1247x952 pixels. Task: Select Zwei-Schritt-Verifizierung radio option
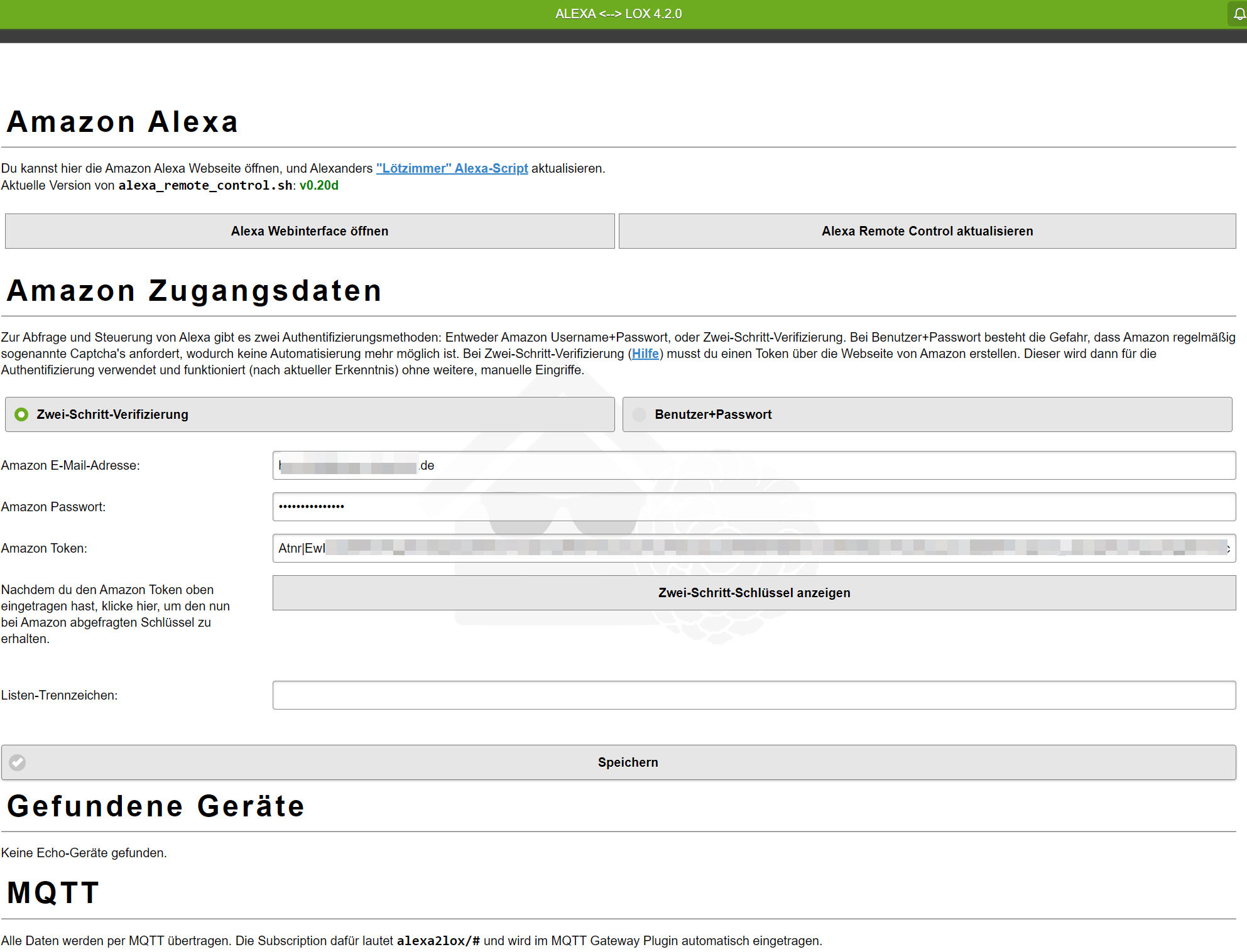[310, 414]
